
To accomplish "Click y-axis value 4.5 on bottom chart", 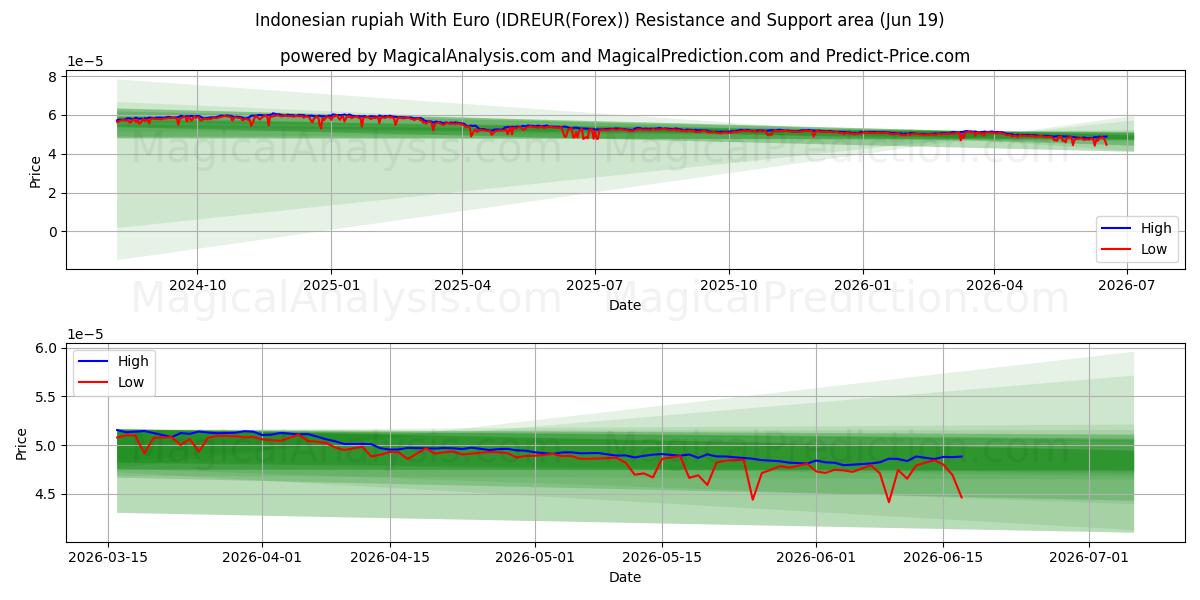I will [x=47, y=494].
